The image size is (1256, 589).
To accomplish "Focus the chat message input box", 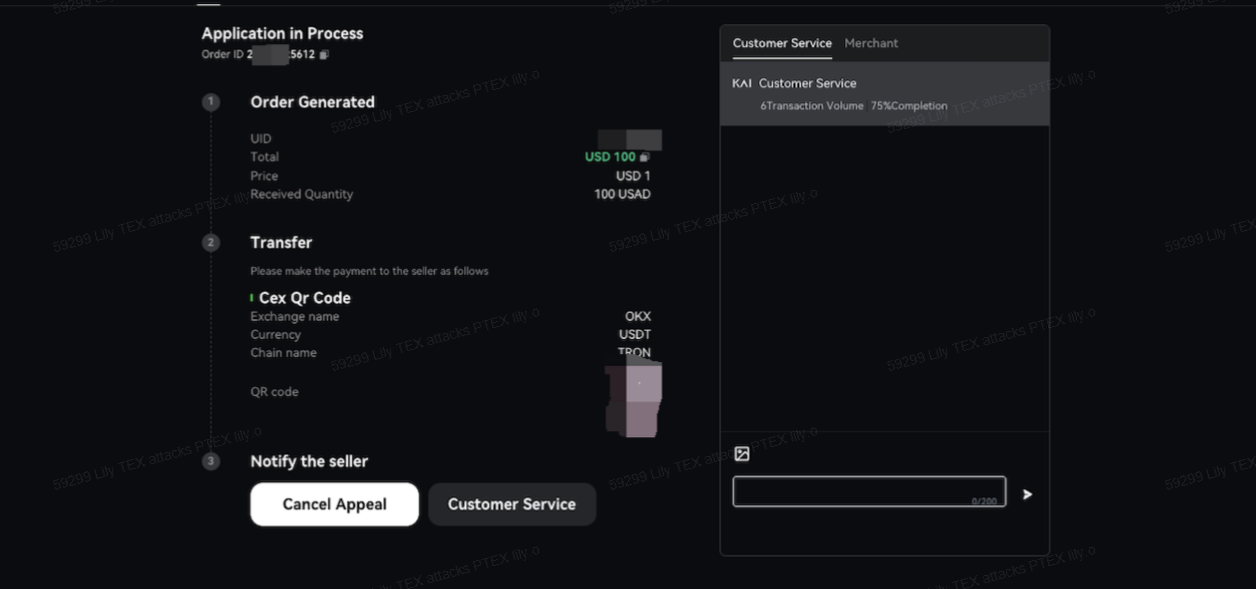I will 869,491.
